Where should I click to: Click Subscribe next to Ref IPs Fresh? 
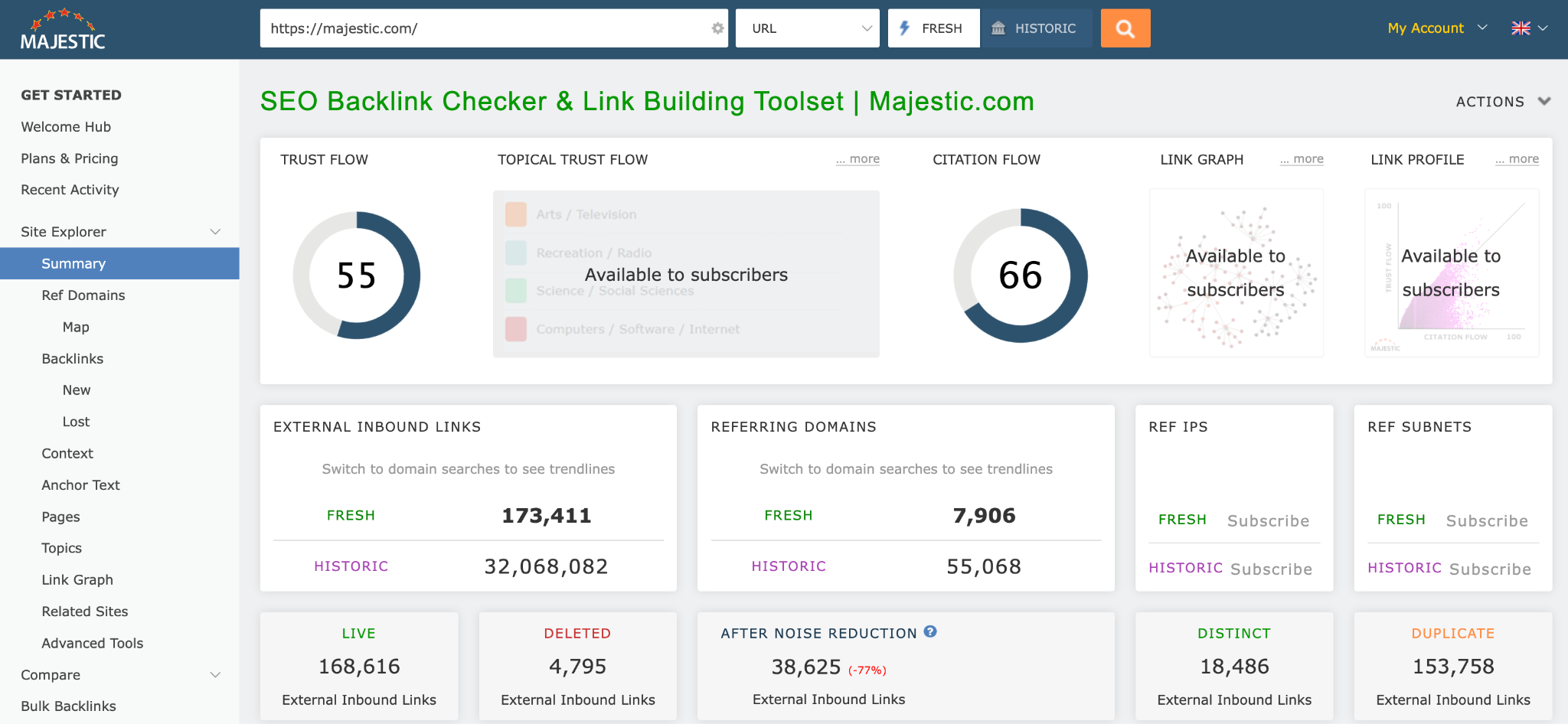[1268, 521]
